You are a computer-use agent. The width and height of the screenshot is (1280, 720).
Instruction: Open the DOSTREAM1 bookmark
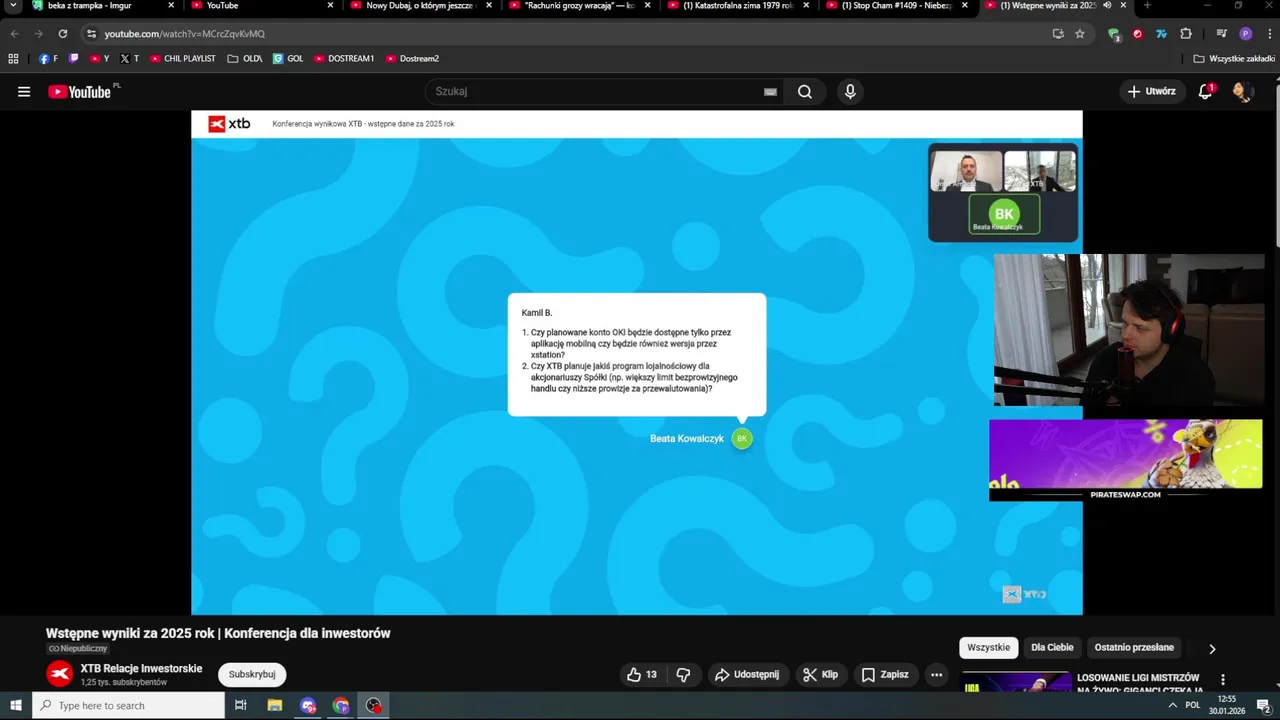[x=343, y=58]
